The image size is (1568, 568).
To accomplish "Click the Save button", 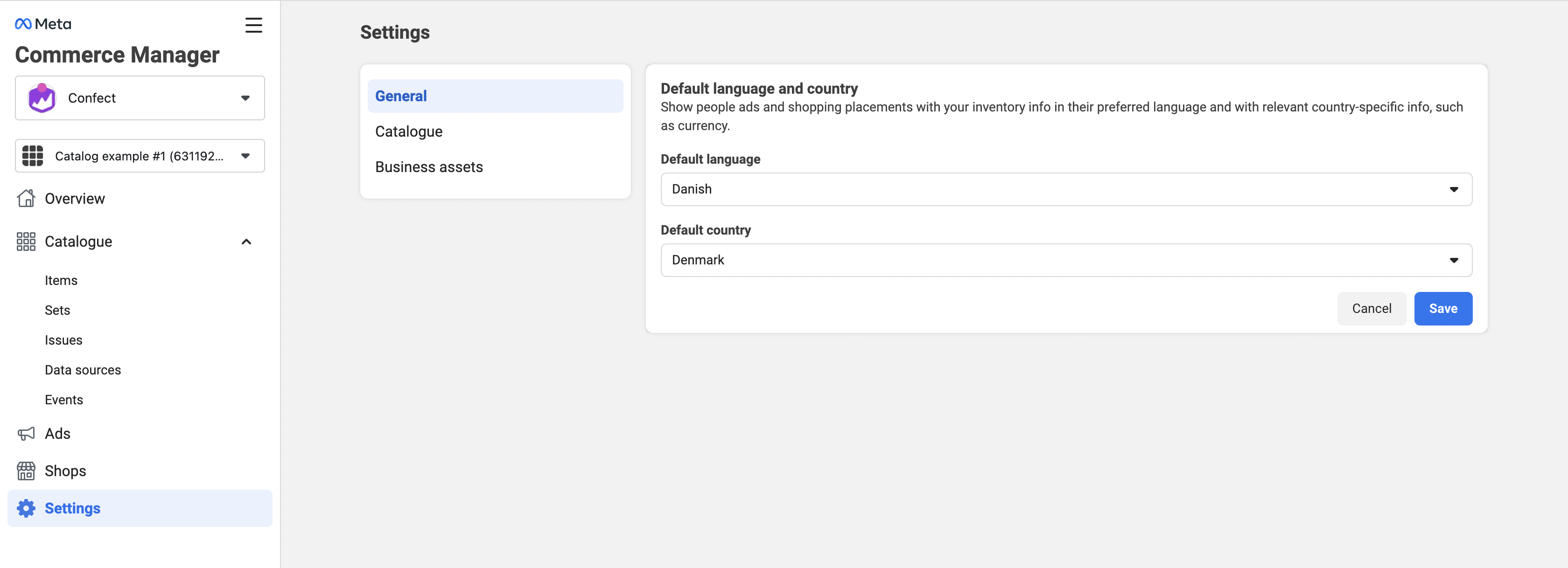I will [x=1442, y=308].
